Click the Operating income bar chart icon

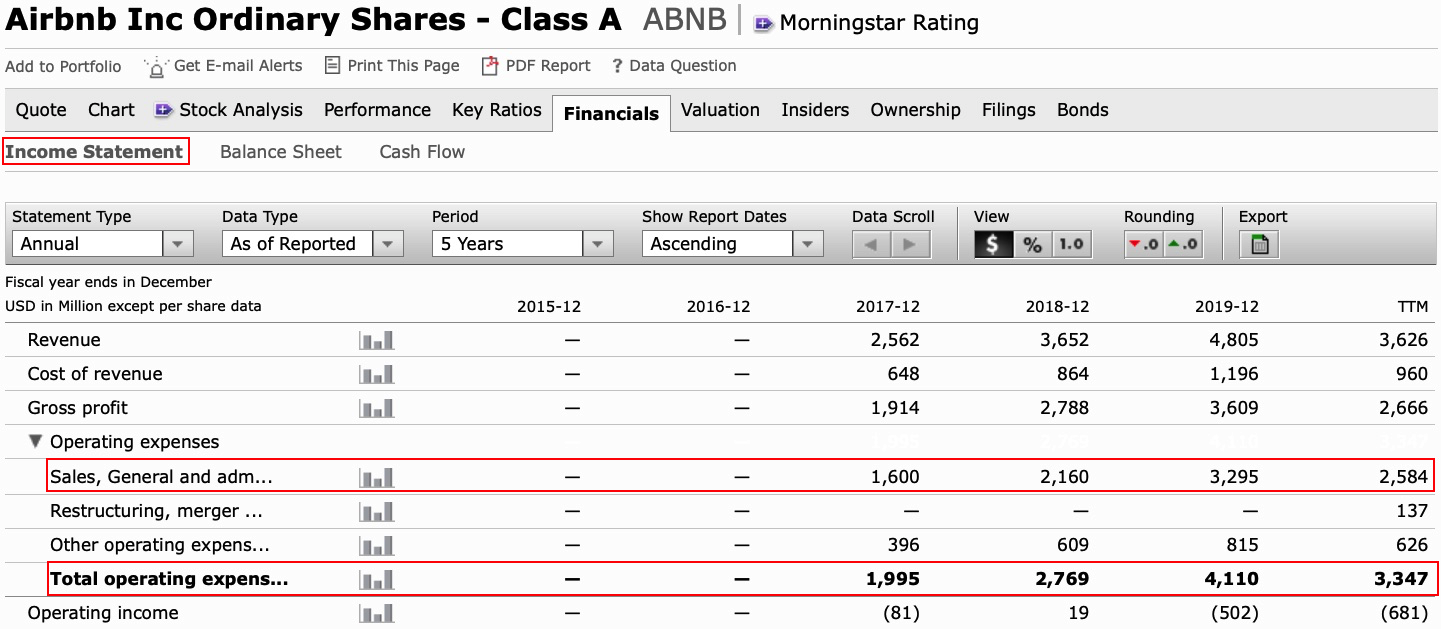click(x=376, y=613)
